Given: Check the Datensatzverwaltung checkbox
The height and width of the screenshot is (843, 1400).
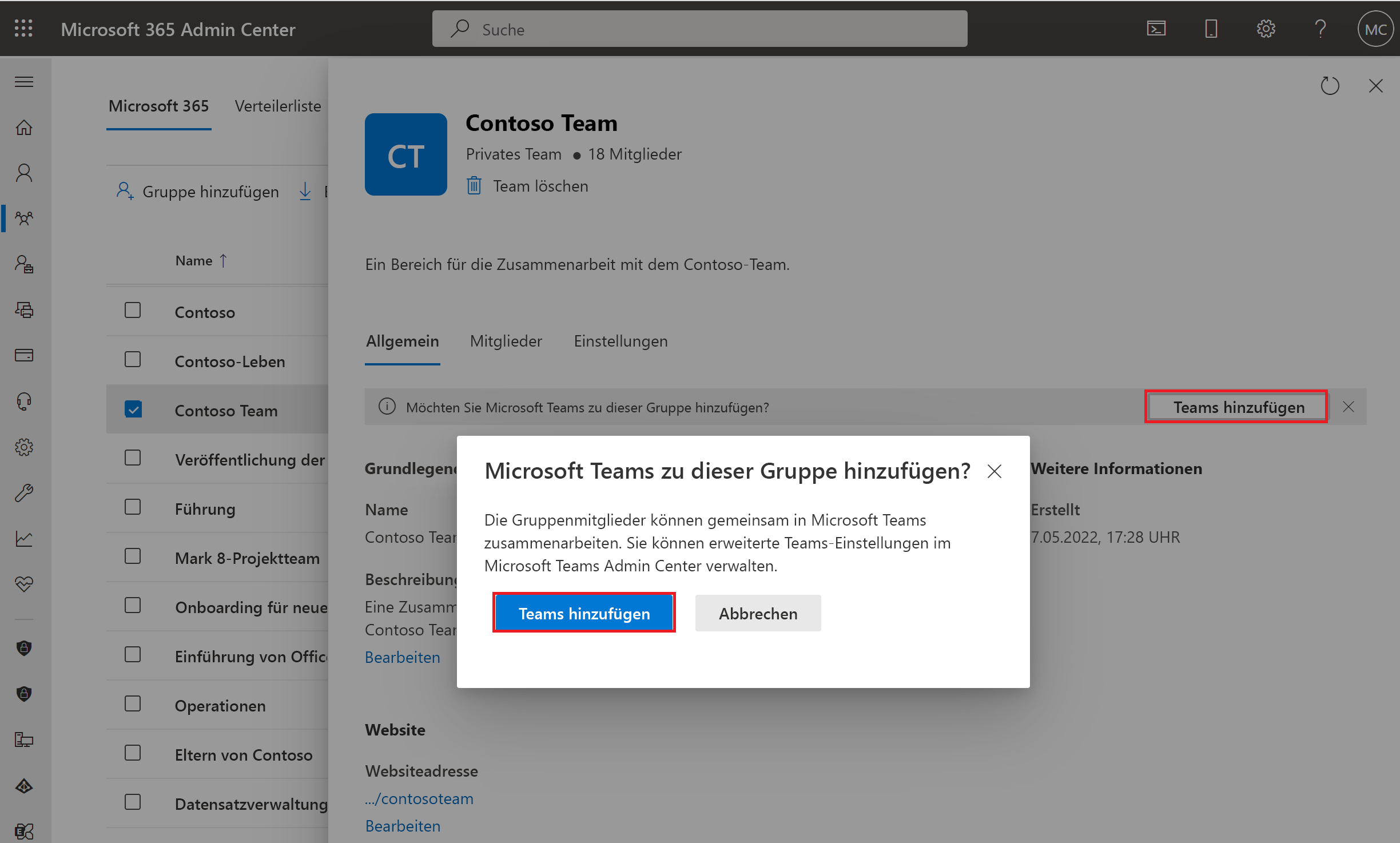Looking at the screenshot, I should click(x=133, y=802).
